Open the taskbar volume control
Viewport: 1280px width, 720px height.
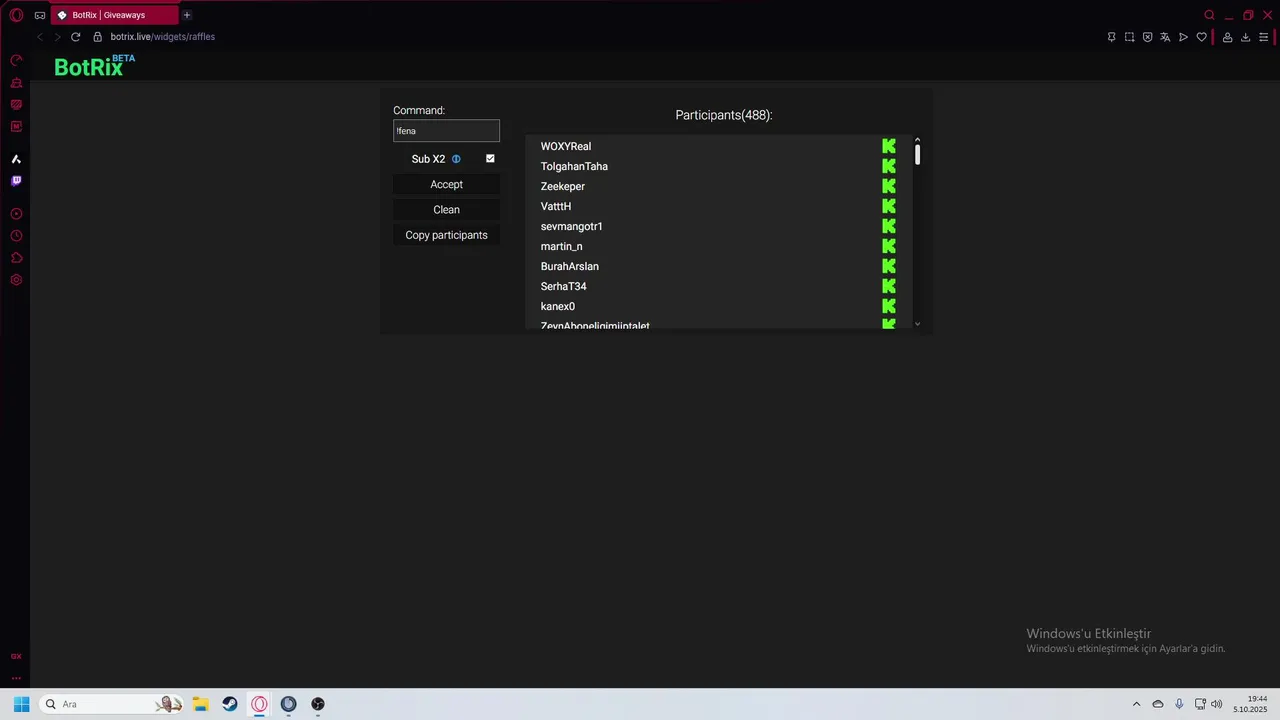click(x=1217, y=704)
